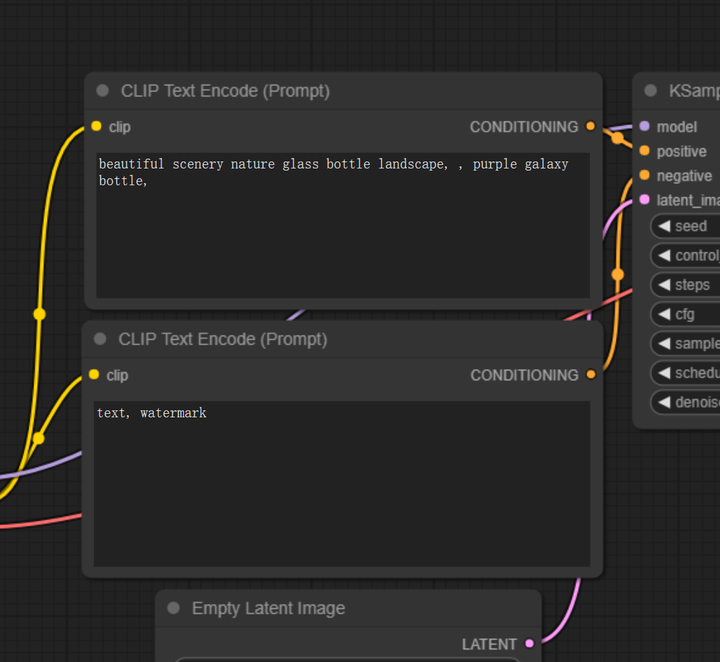Collapse the Empty Latent Image node via its gray dot
The image size is (720, 662).
point(174,608)
